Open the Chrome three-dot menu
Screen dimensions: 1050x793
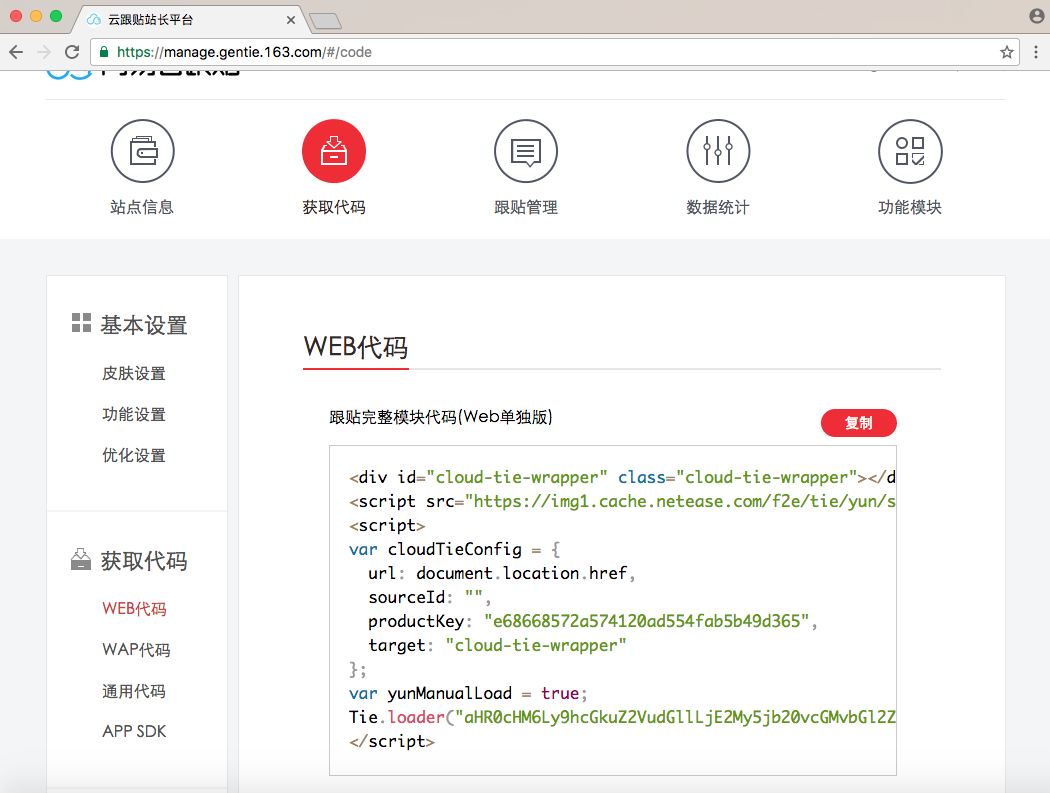click(x=1035, y=52)
